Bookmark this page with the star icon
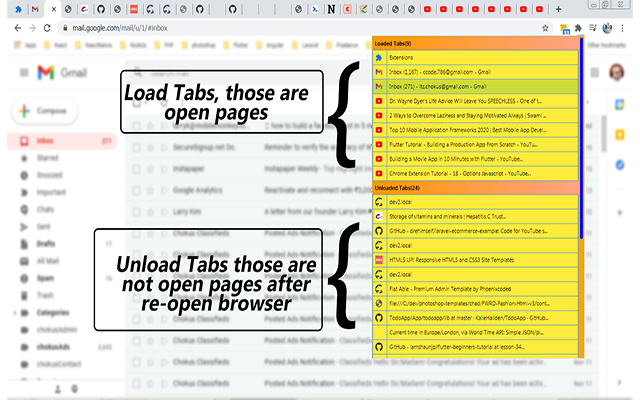The width and height of the screenshot is (640, 400). click(545, 28)
